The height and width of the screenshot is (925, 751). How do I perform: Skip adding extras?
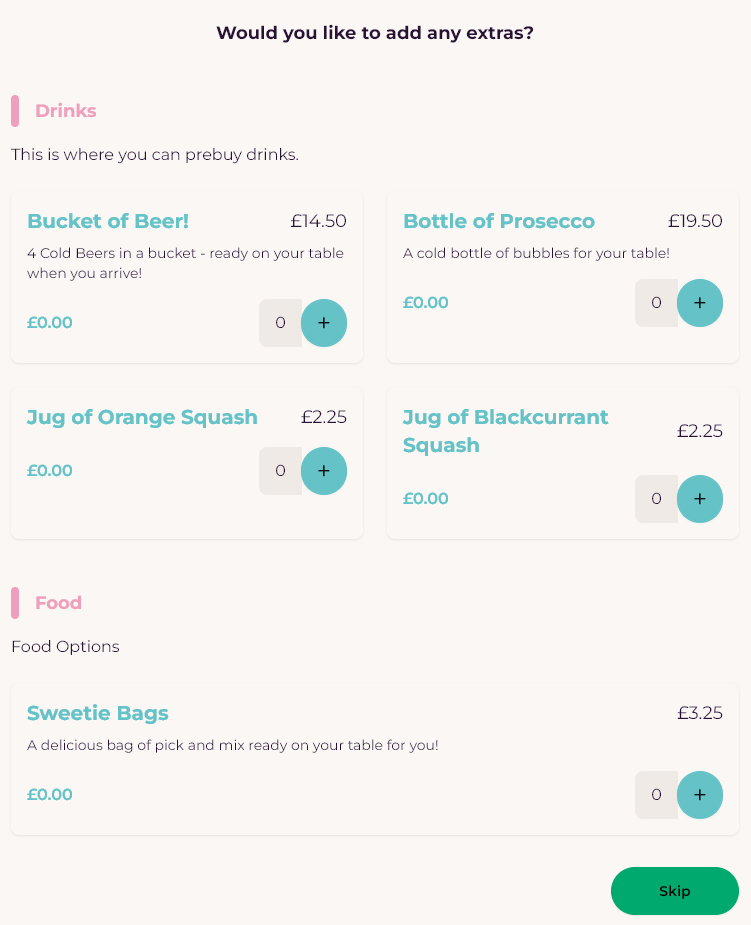coord(674,891)
